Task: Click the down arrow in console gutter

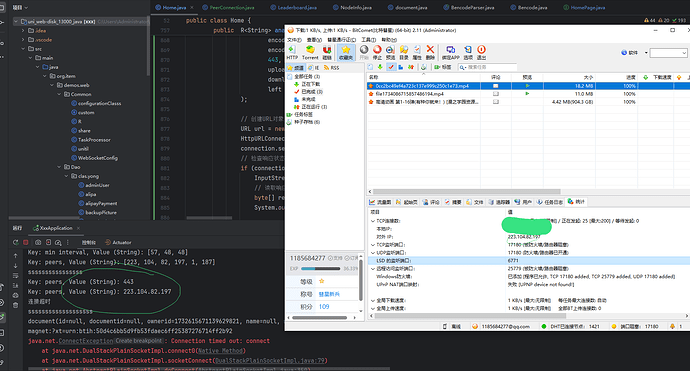Action: tap(15, 266)
